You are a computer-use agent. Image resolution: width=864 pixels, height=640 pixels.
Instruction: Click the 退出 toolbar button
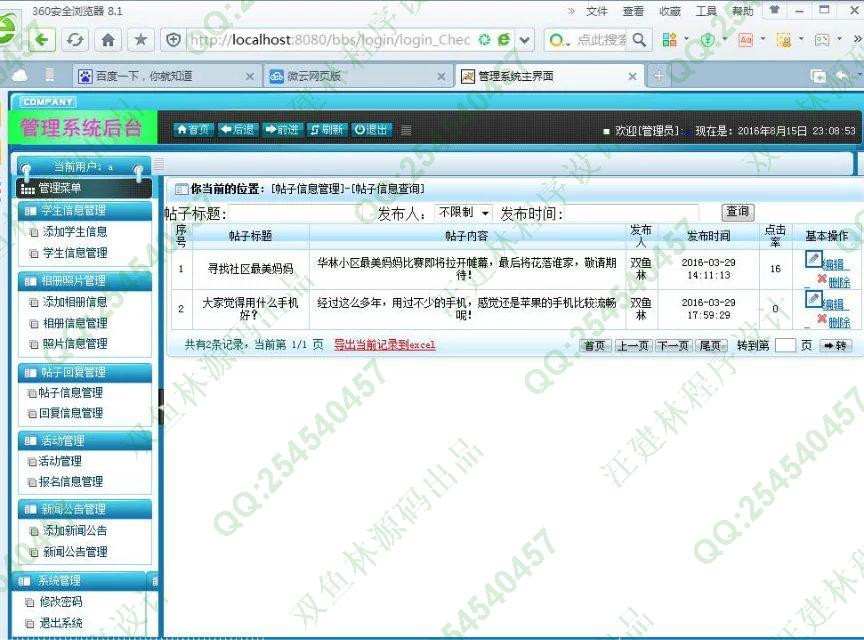pyautogui.click(x=371, y=130)
